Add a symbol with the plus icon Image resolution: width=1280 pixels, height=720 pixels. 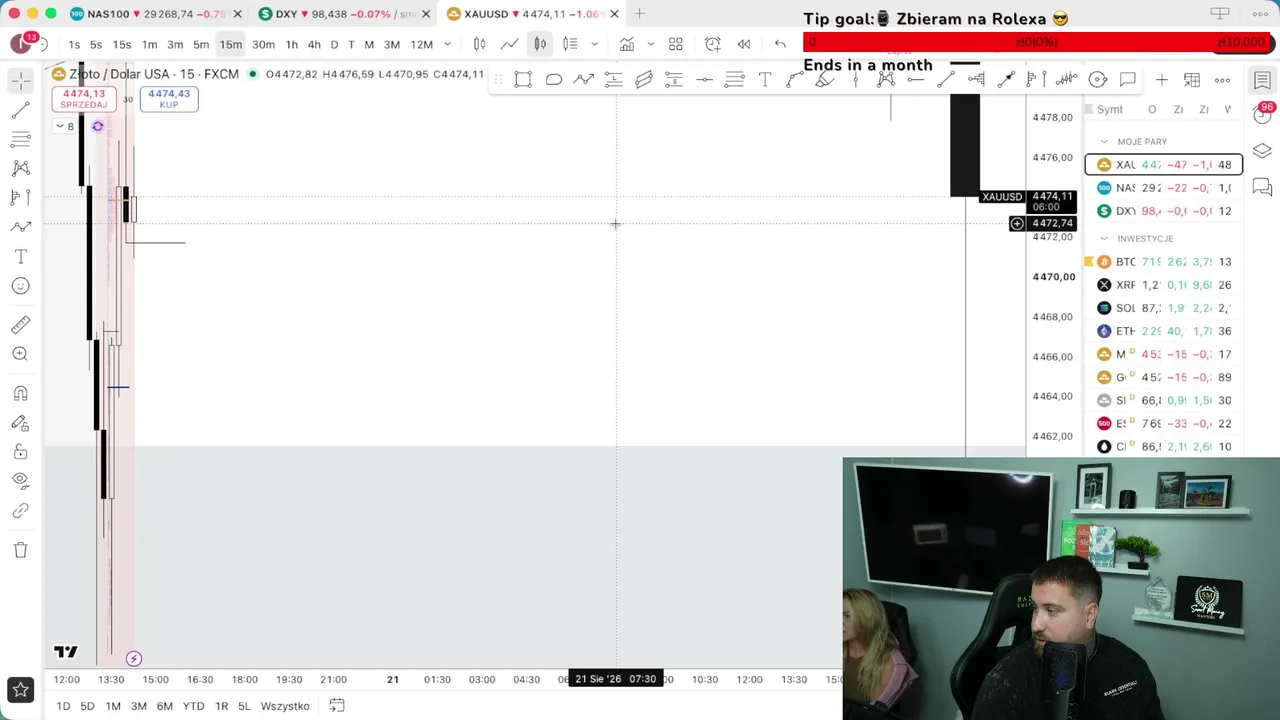click(1161, 80)
